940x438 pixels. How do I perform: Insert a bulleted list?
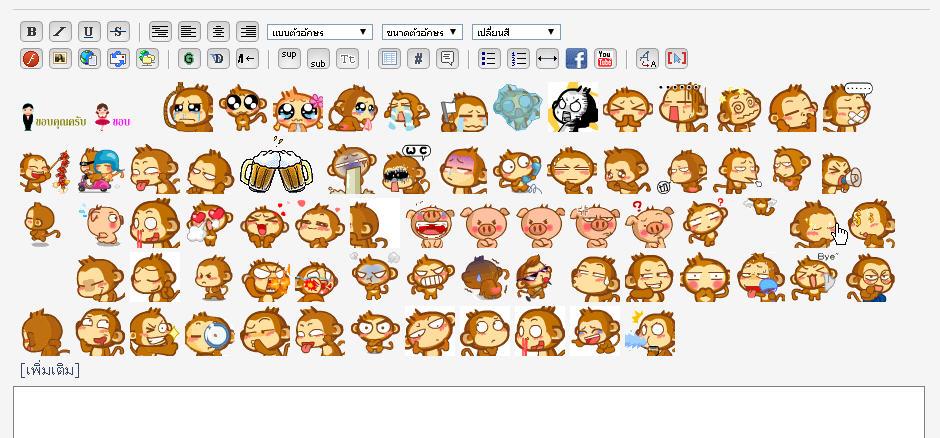click(489, 59)
